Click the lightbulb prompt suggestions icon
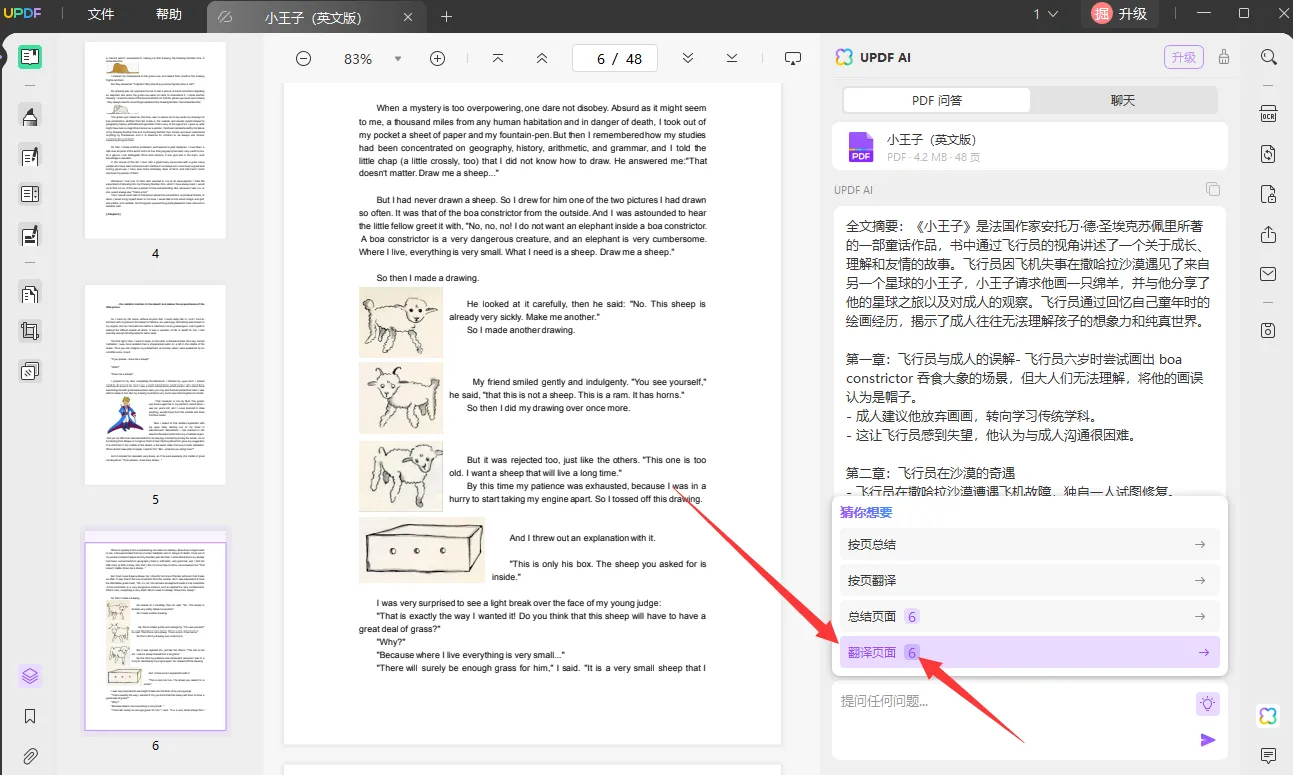The width and height of the screenshot is (1293, 775). point(1208,704)
